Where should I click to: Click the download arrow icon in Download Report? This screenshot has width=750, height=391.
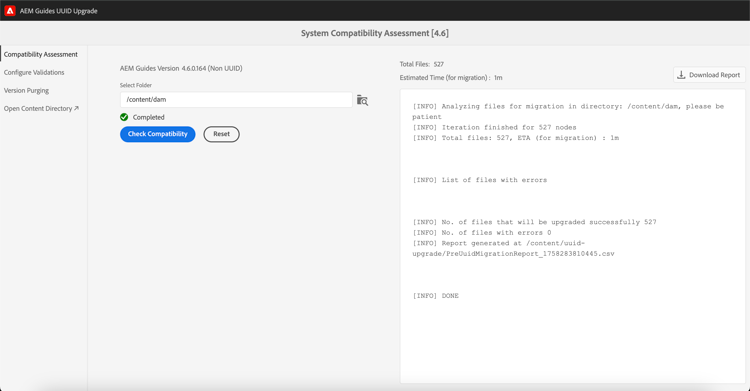coord(681,75)
